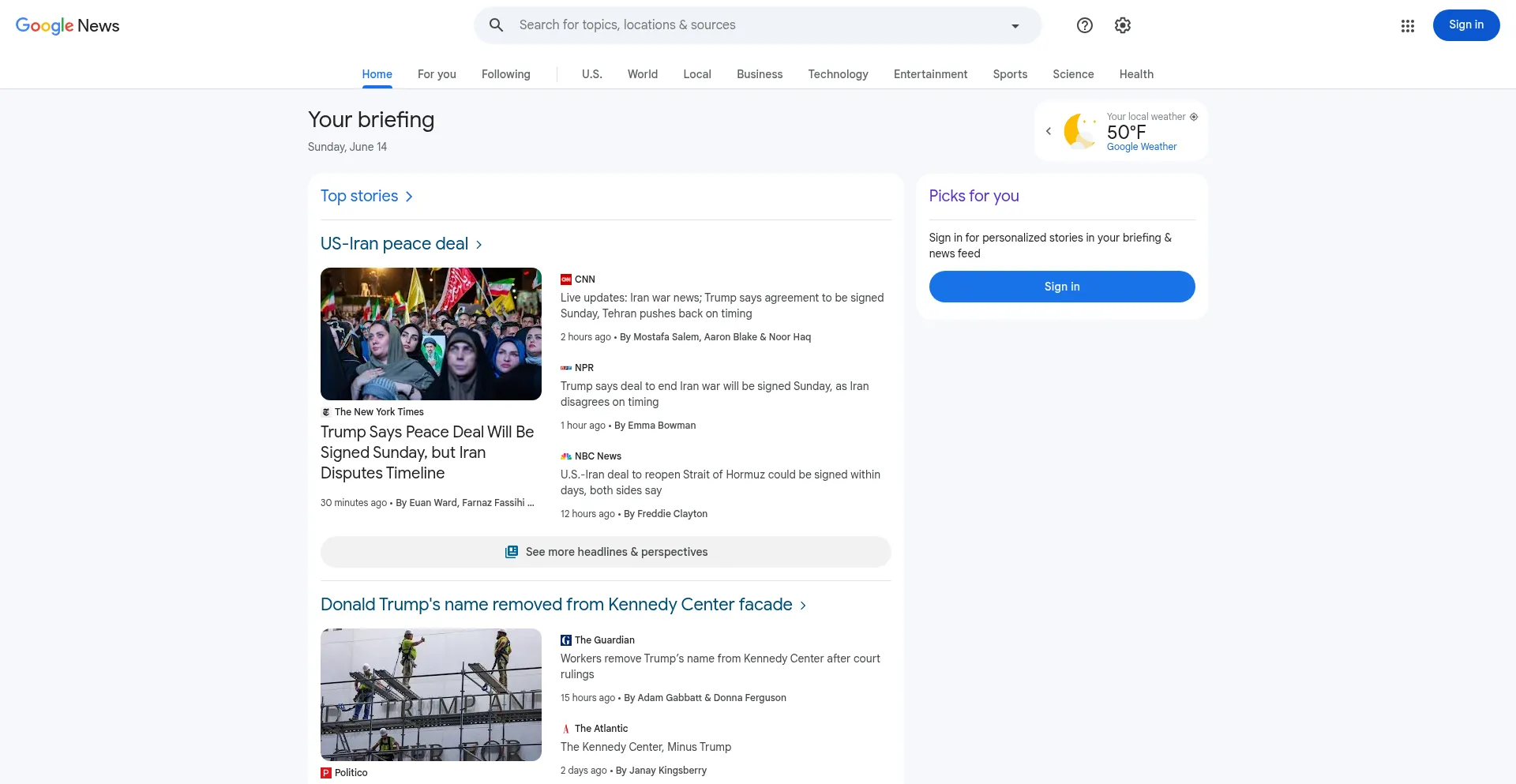Switch to the Home tab
The height and width of the screenshot is (784, 1516).
[377, 74]
